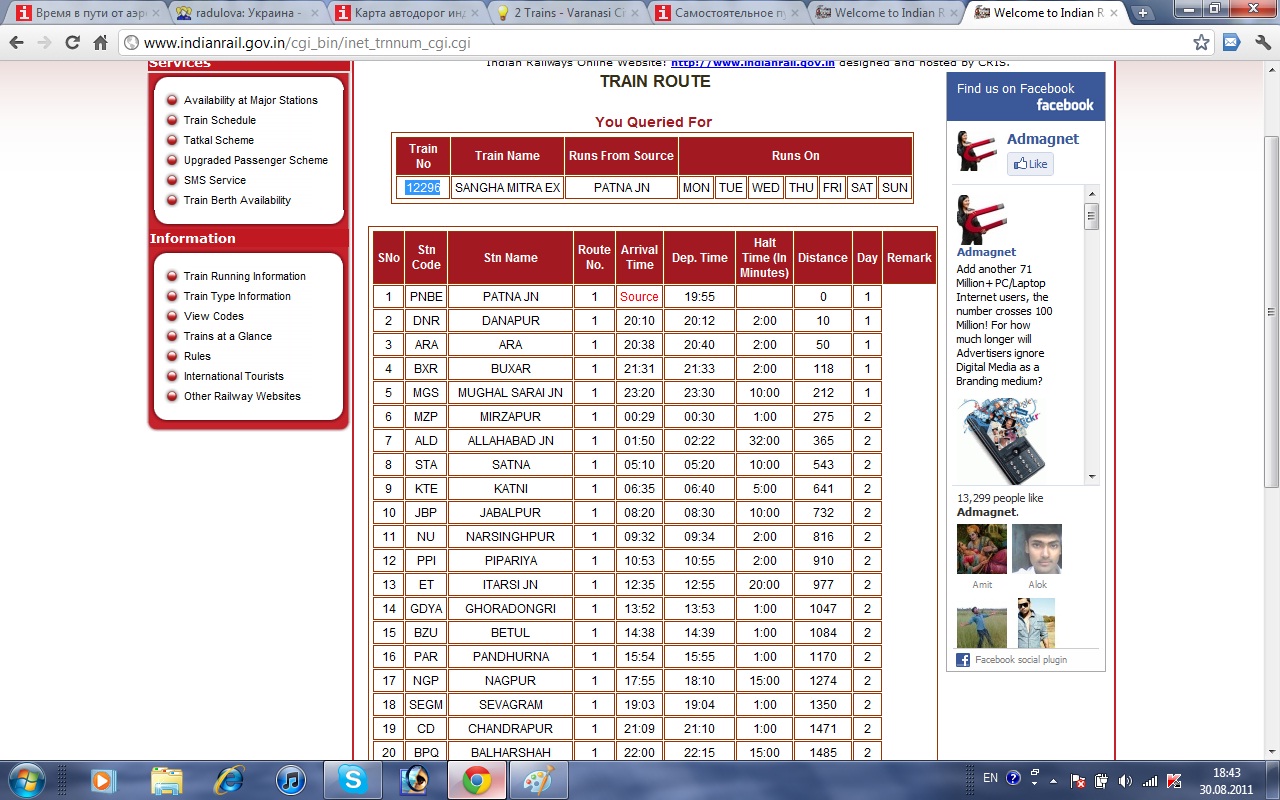The height and width of the screenshot is (800, 1280).
Task: Click the Facebook Like button for Admagnet
Action: pos(1030,164)
